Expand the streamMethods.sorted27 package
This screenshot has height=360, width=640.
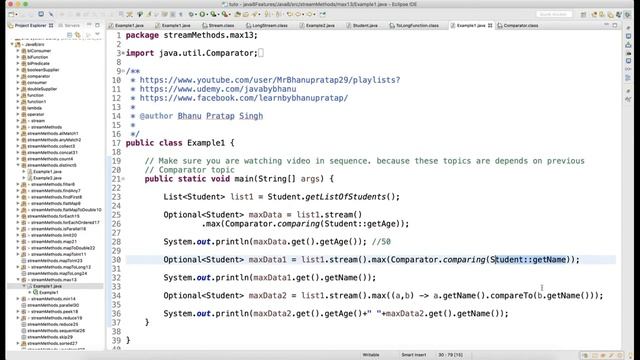[18, 343]
